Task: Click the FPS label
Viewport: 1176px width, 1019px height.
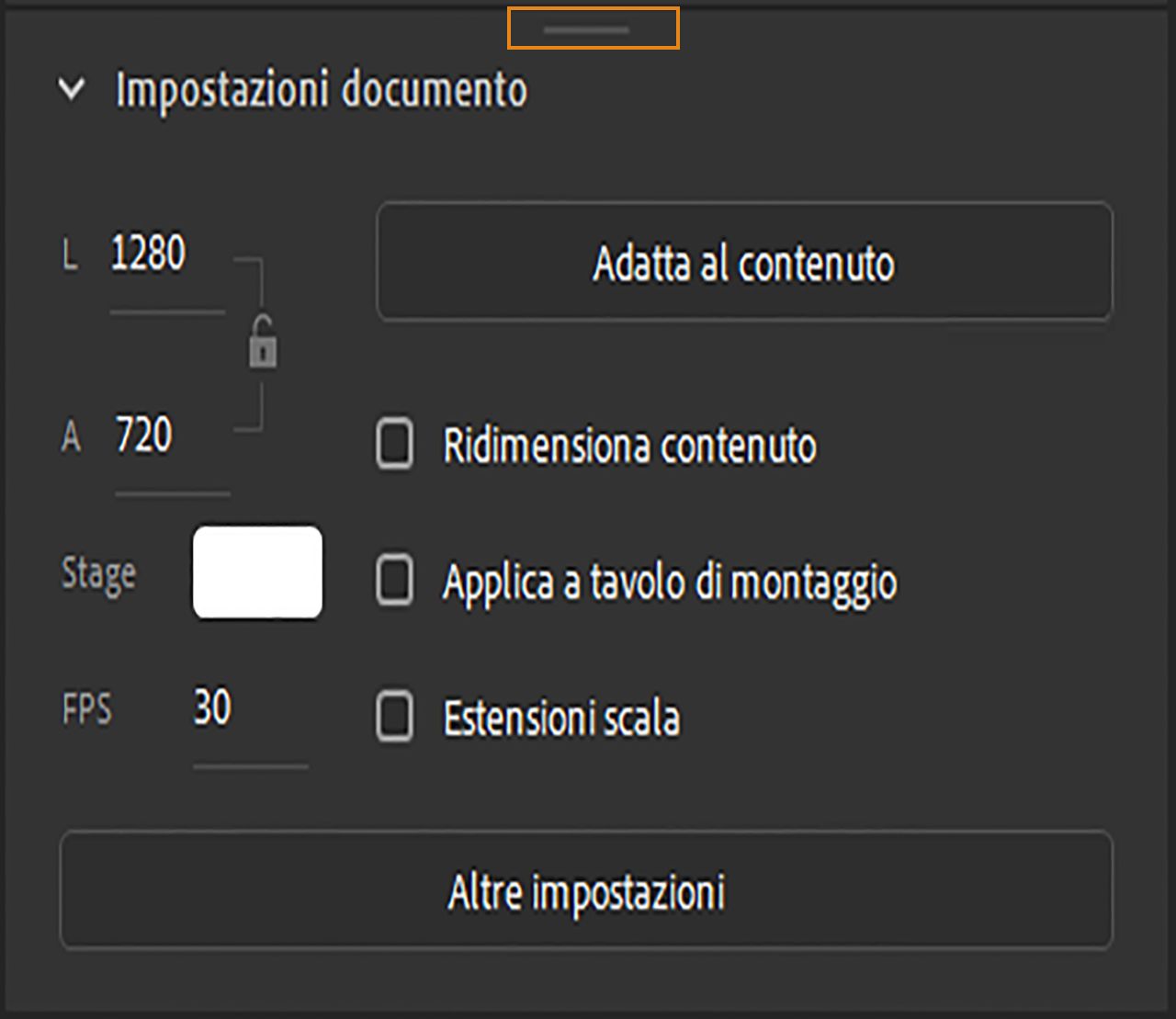Action: coord(87,708)
